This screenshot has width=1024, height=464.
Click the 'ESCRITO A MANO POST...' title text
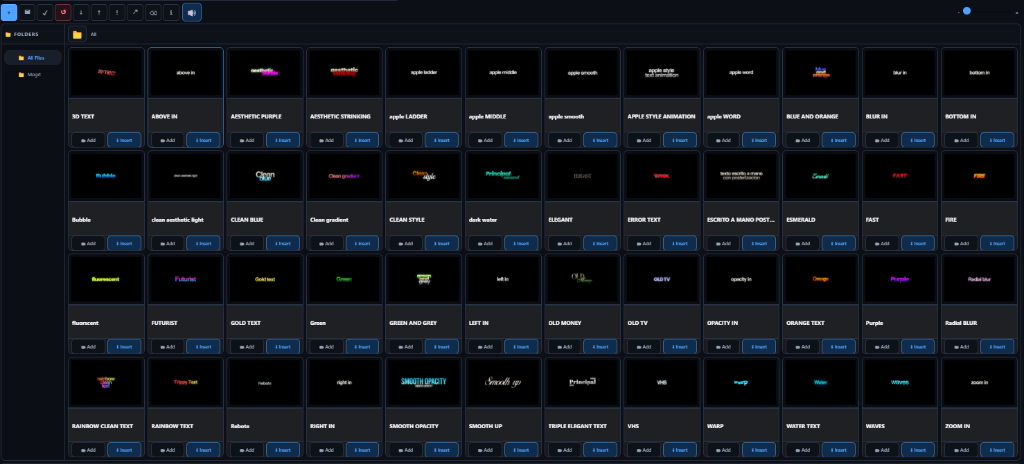pos(739,220)
